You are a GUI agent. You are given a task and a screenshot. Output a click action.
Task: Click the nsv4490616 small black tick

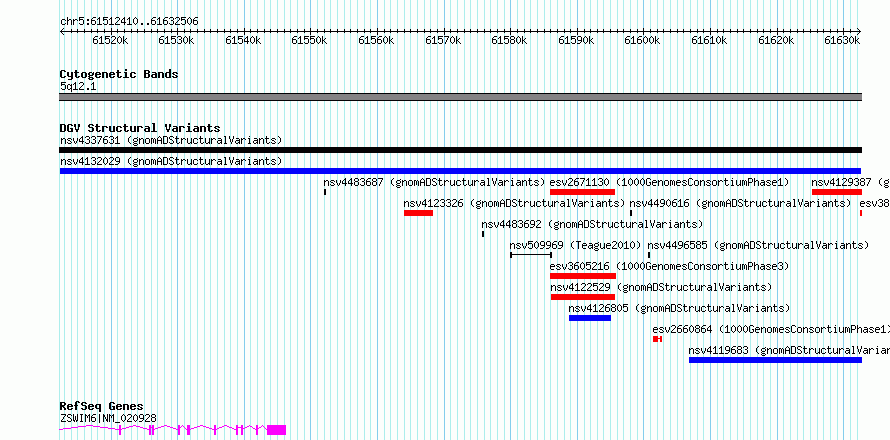pyautogui.click(x=631, y=213)
